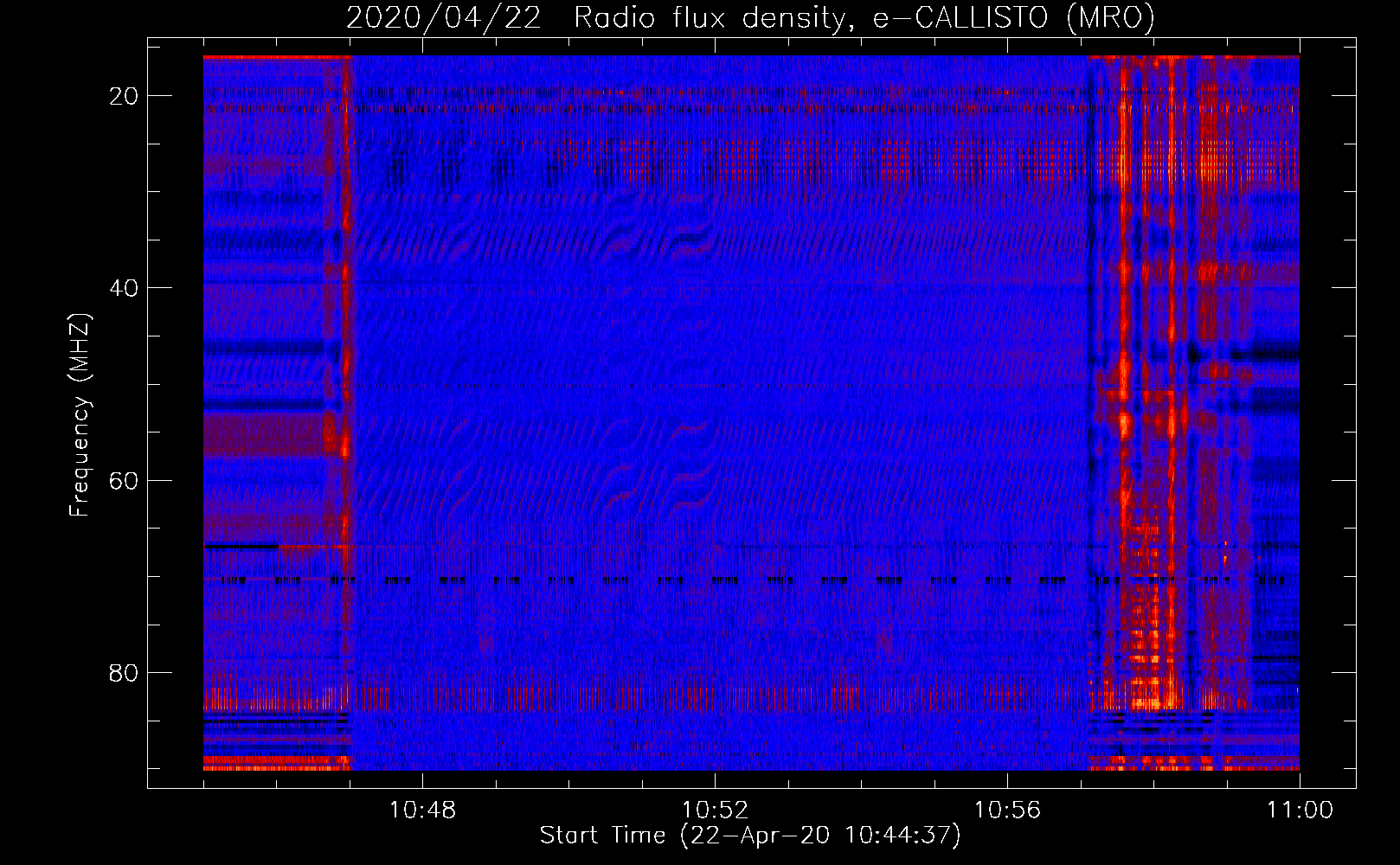Click the '11:00' time tick label

(1300, 811)
